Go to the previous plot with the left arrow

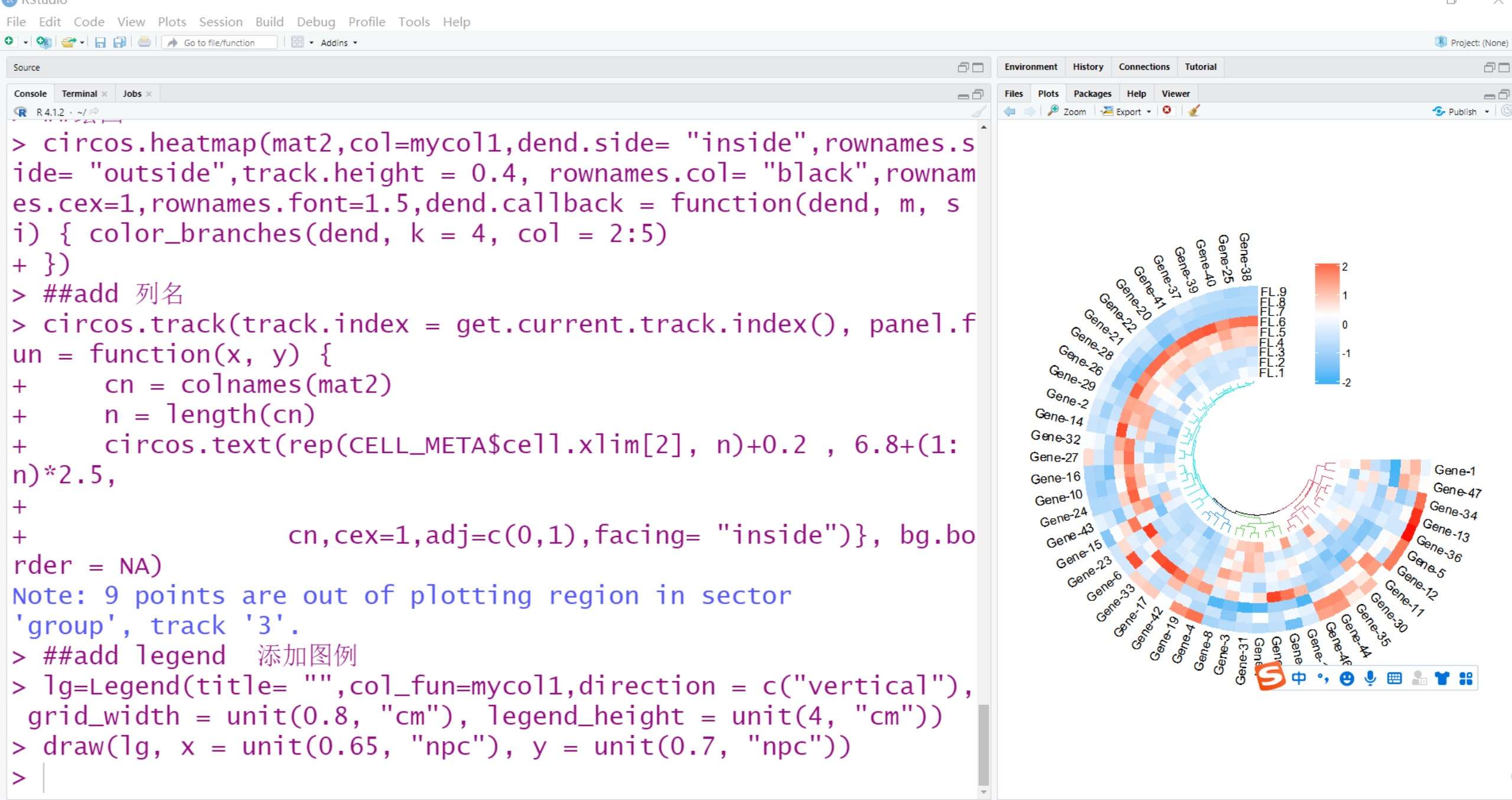(1009, 111)
